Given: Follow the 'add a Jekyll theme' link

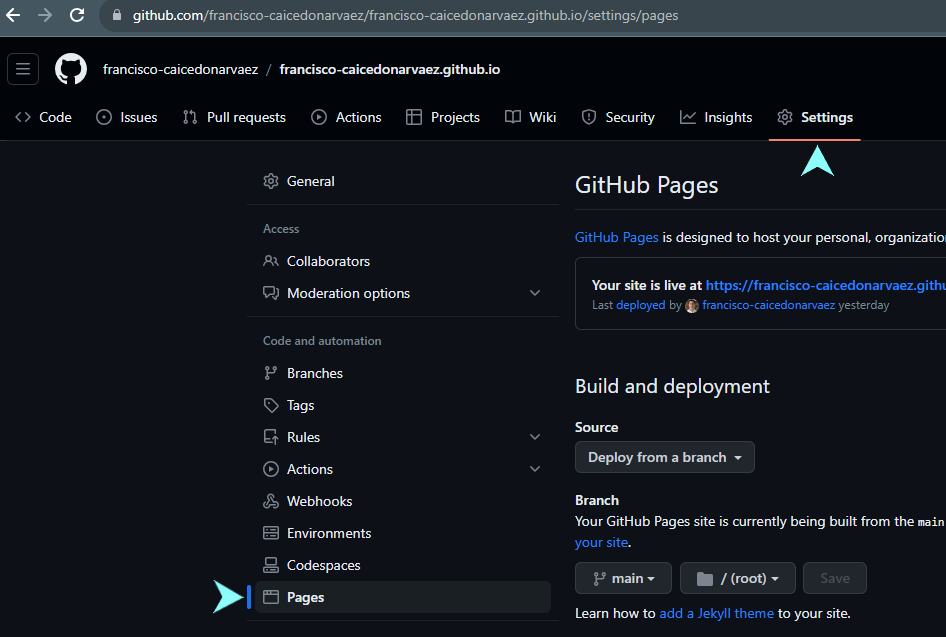Looking at the screenshot, I should [x=716, y=613].
